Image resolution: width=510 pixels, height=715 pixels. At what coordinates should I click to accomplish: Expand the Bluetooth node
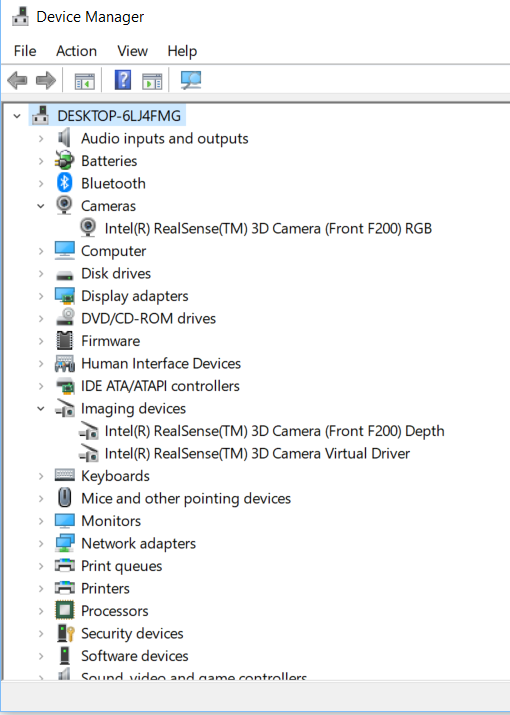point(41,183)
